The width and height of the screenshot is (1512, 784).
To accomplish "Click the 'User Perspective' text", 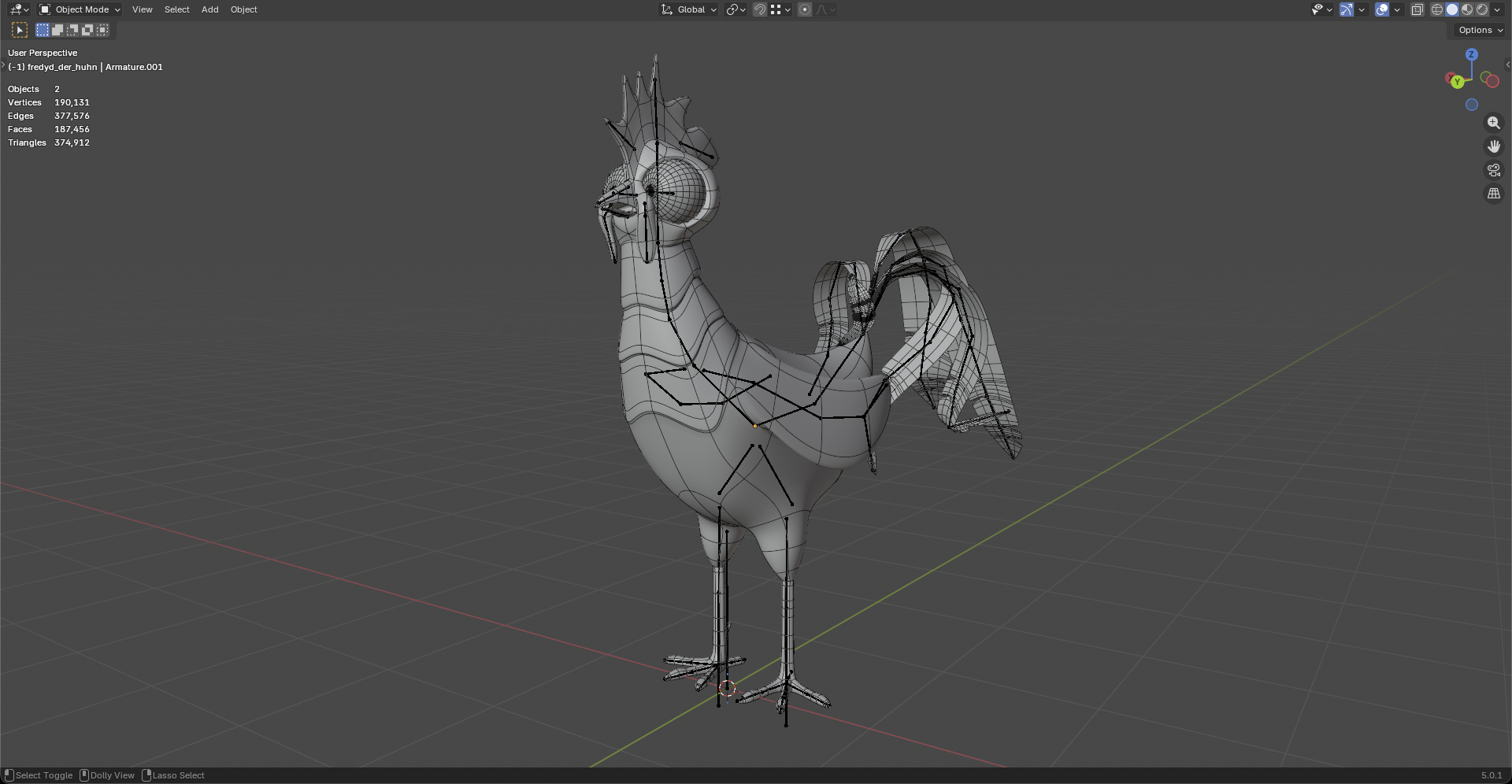I will pos(43,53).
